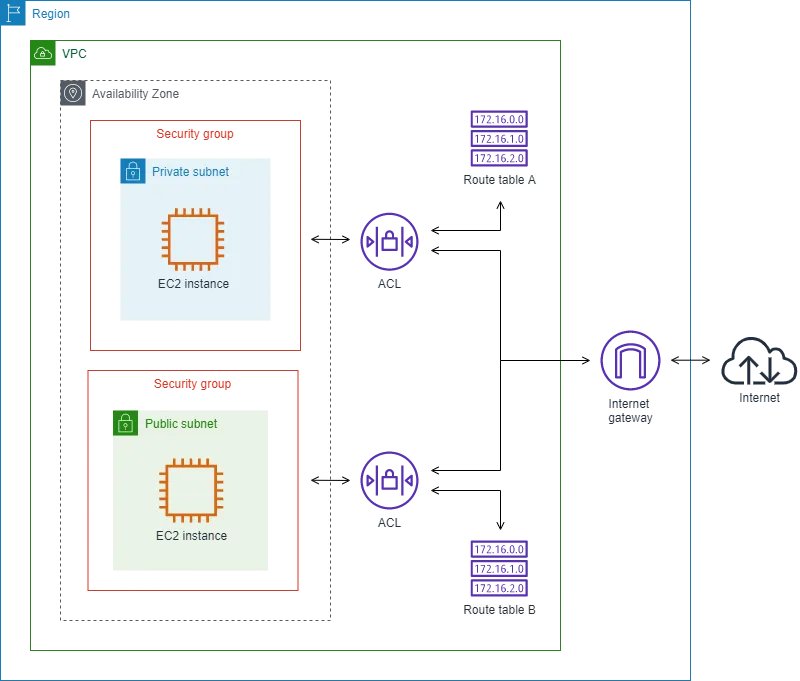
Task: Click the "Private subnet" label
Action: pyautogui.click(x=190, y=172)
